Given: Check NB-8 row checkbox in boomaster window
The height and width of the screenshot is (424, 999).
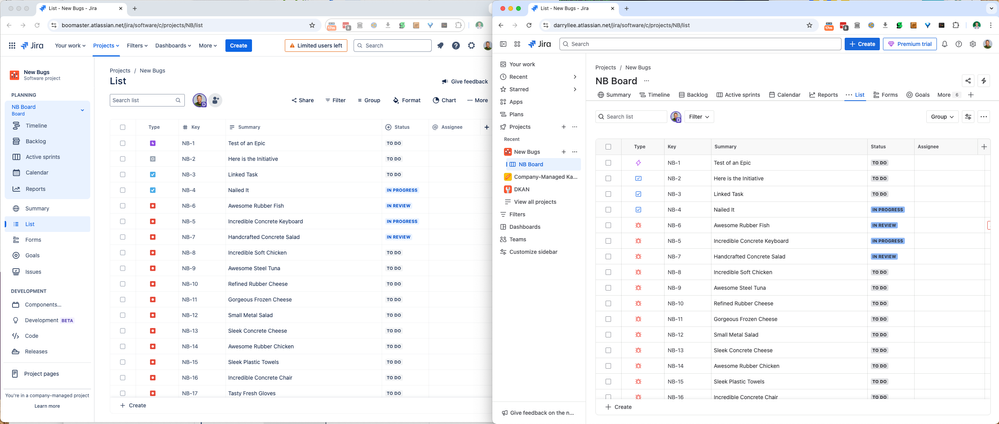Looking at the screenshot, I should 122,252.
